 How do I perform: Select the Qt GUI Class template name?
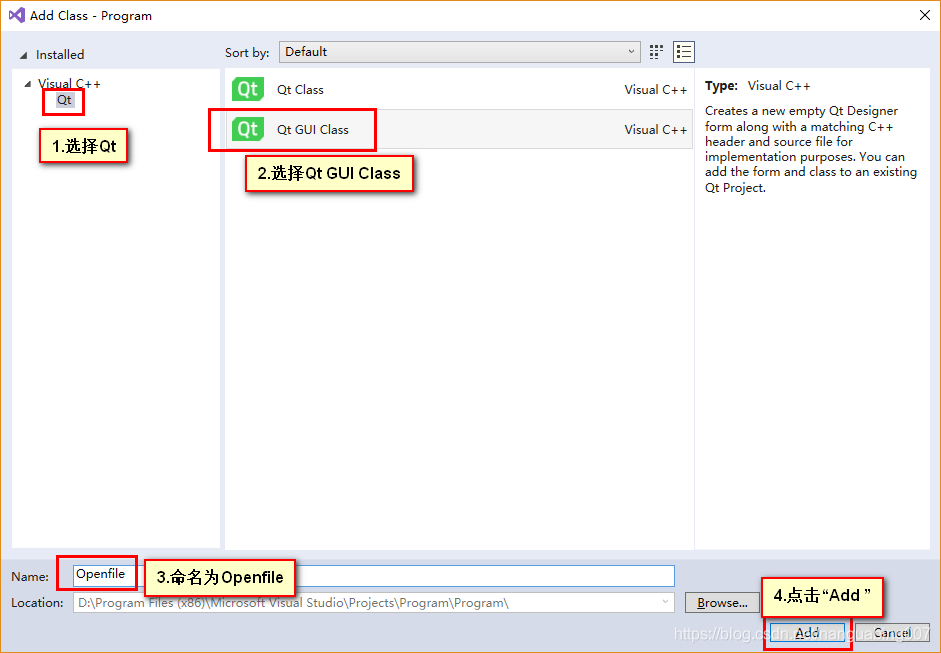click(x=313, y=130)
